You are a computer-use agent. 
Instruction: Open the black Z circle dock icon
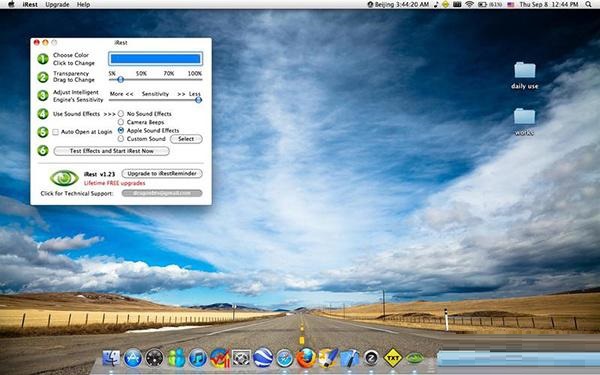pyautogui.click(x=371, y=359)
